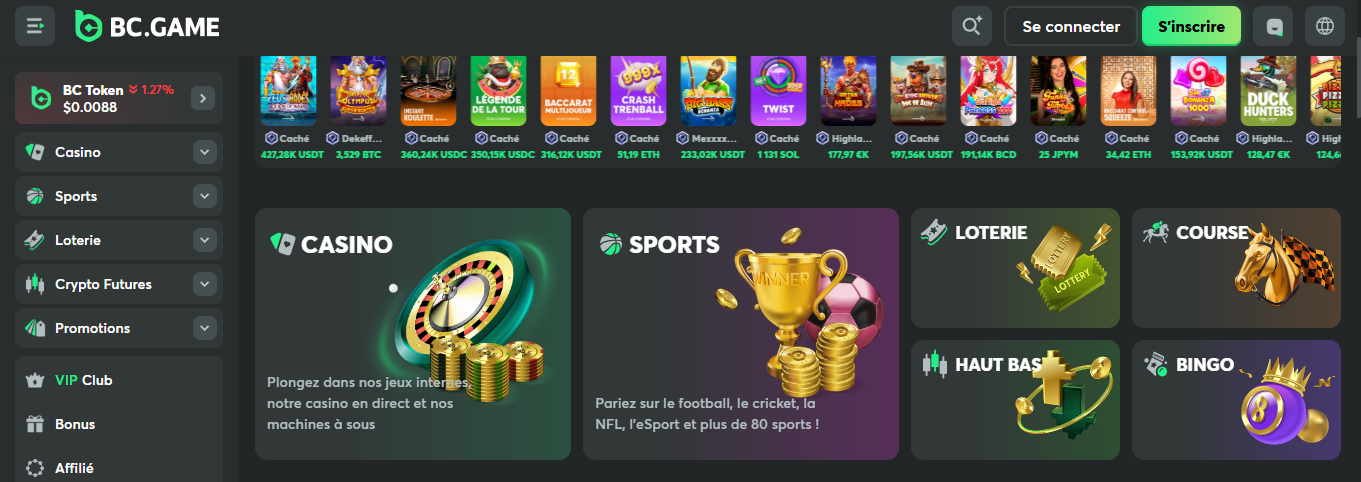Collapse the sidebar with the hamburger icon
Viewport: 1361px width, 482px height.
pyautogui.click(x=34, y=26)
